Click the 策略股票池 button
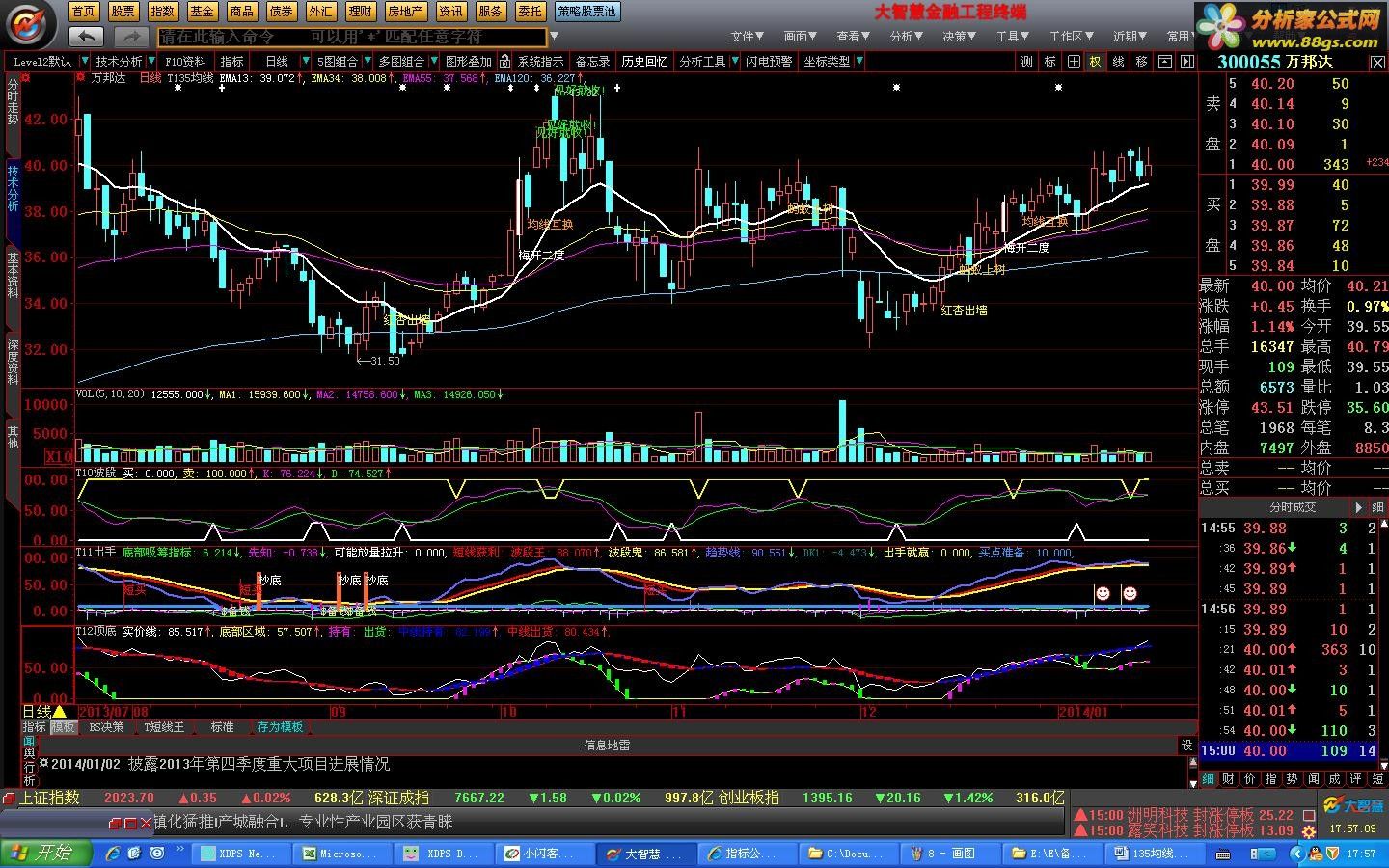The height and width of the screenshot is (868, 1389). [x=586, y=12]
